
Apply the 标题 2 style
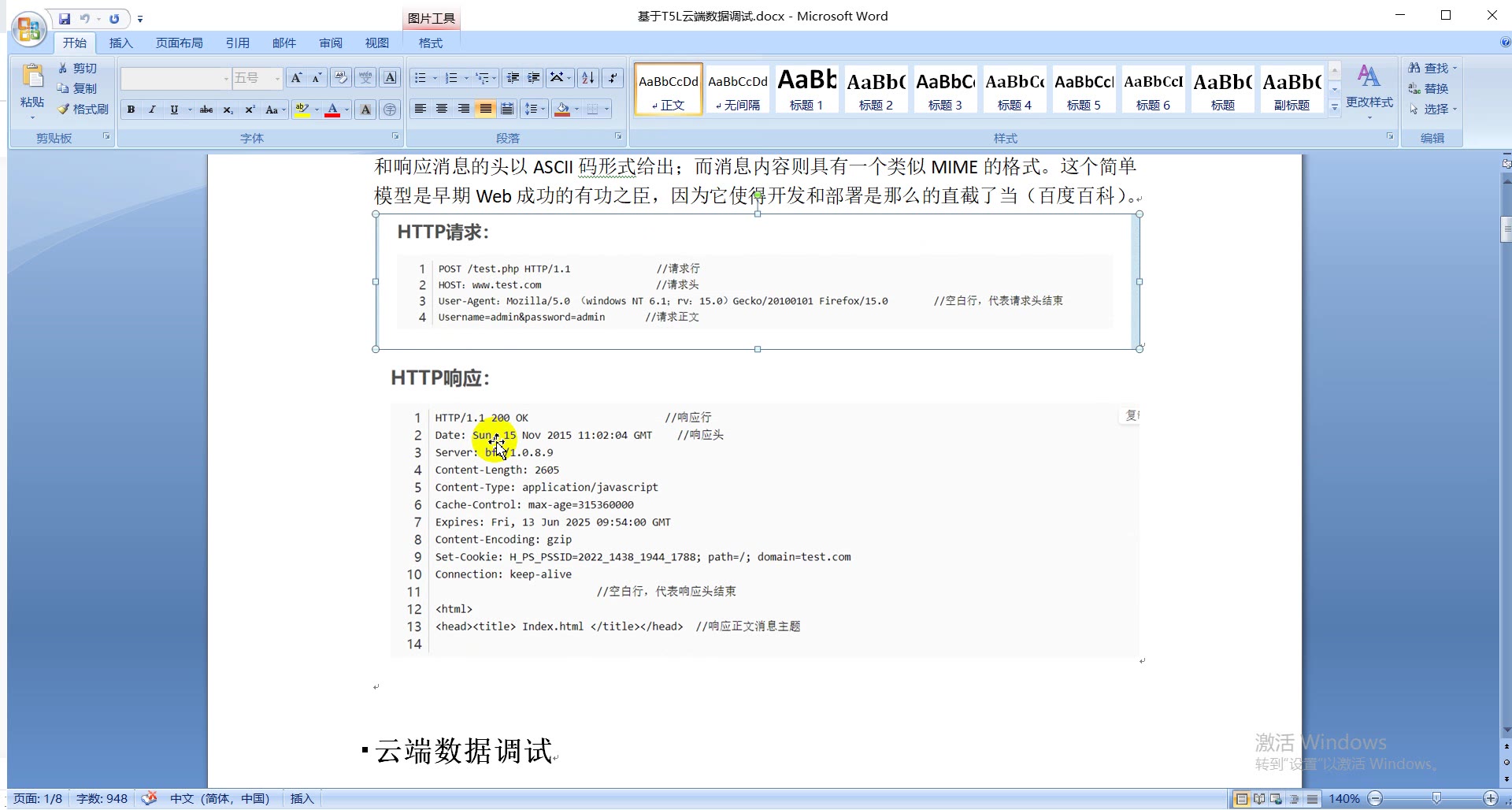[x=876, y=89]
